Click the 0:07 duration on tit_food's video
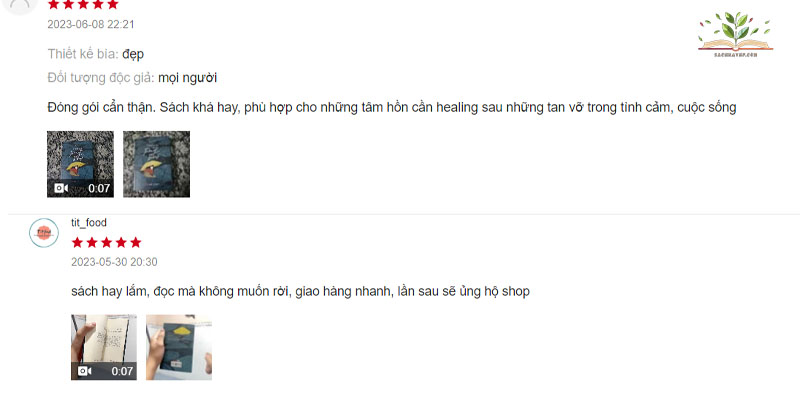Viewport: 800px width, 400px height. tap(122, 371)
